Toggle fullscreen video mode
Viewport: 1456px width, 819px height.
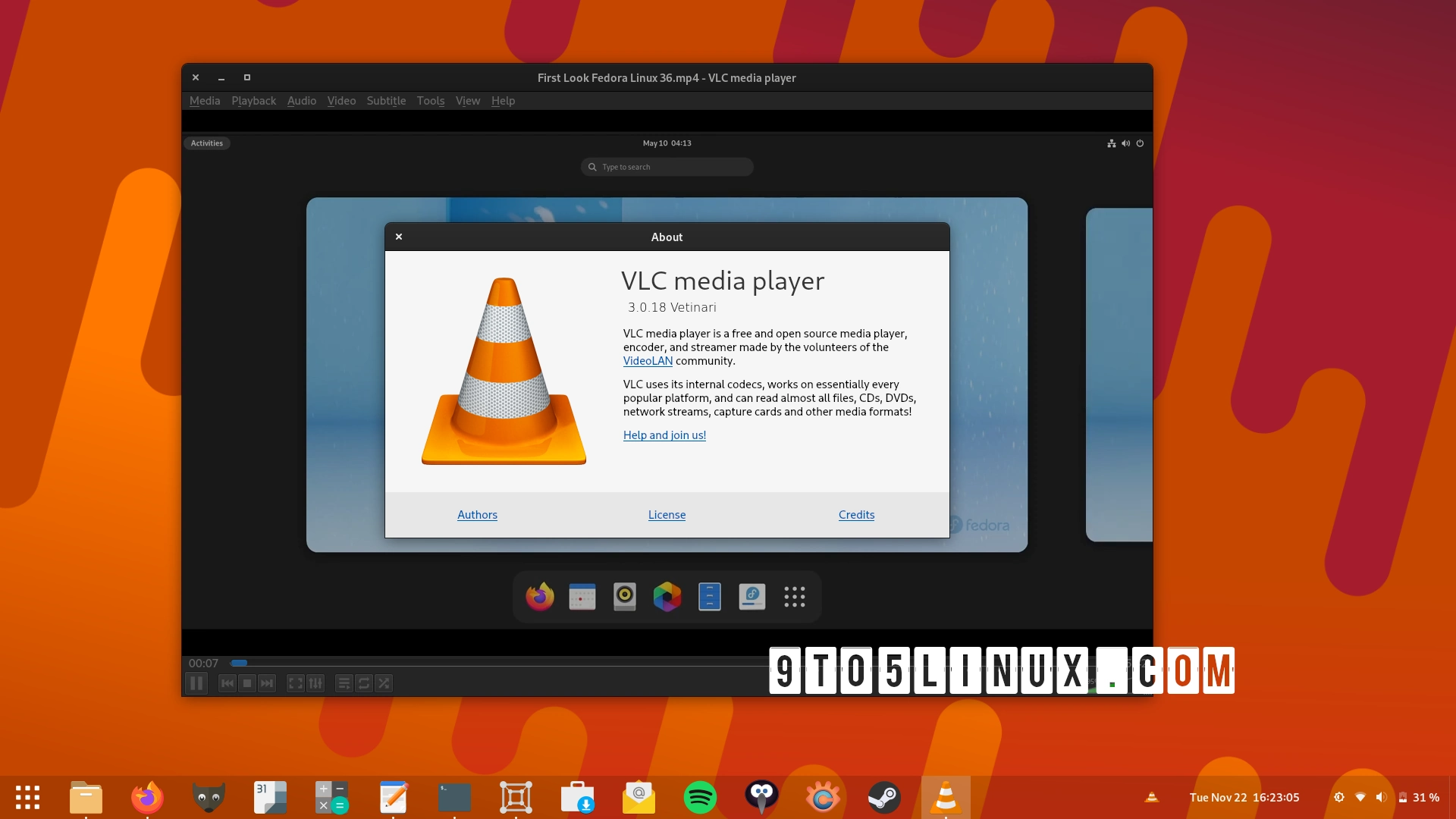295,683
